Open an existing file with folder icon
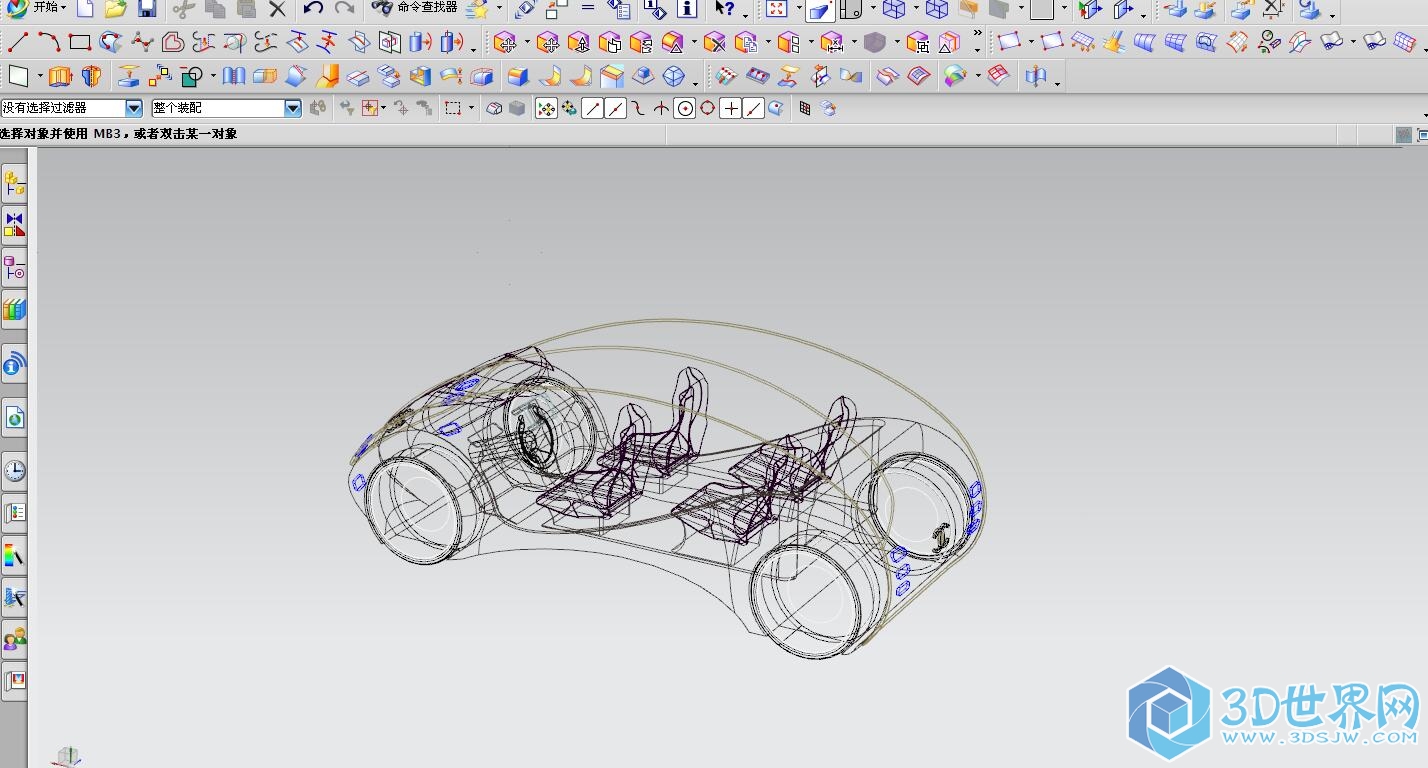The width and height of the screenshot is (1428, 768). click(115, 9)
